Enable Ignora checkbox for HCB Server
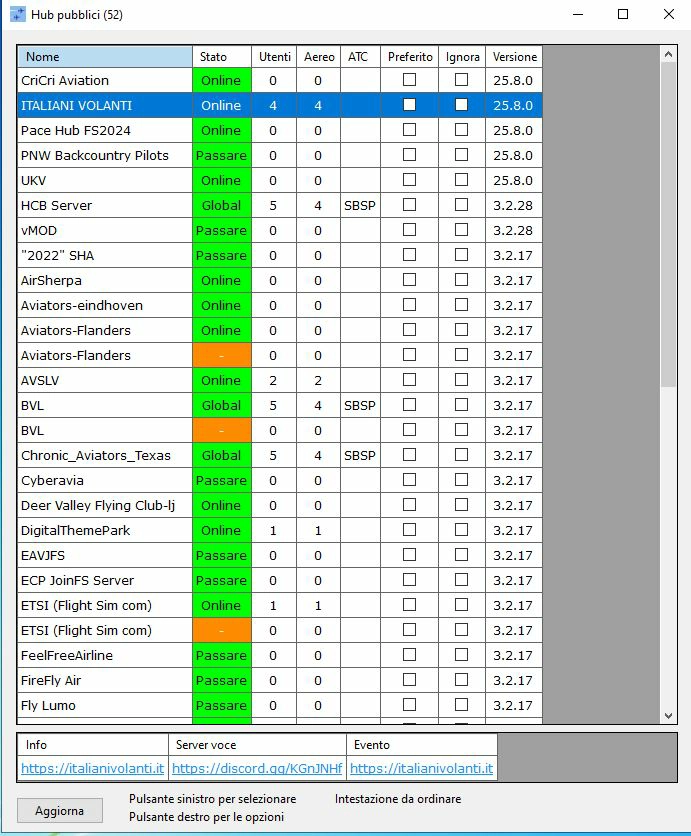Viewport: 691px width, 836px height. tap(461, 205)
